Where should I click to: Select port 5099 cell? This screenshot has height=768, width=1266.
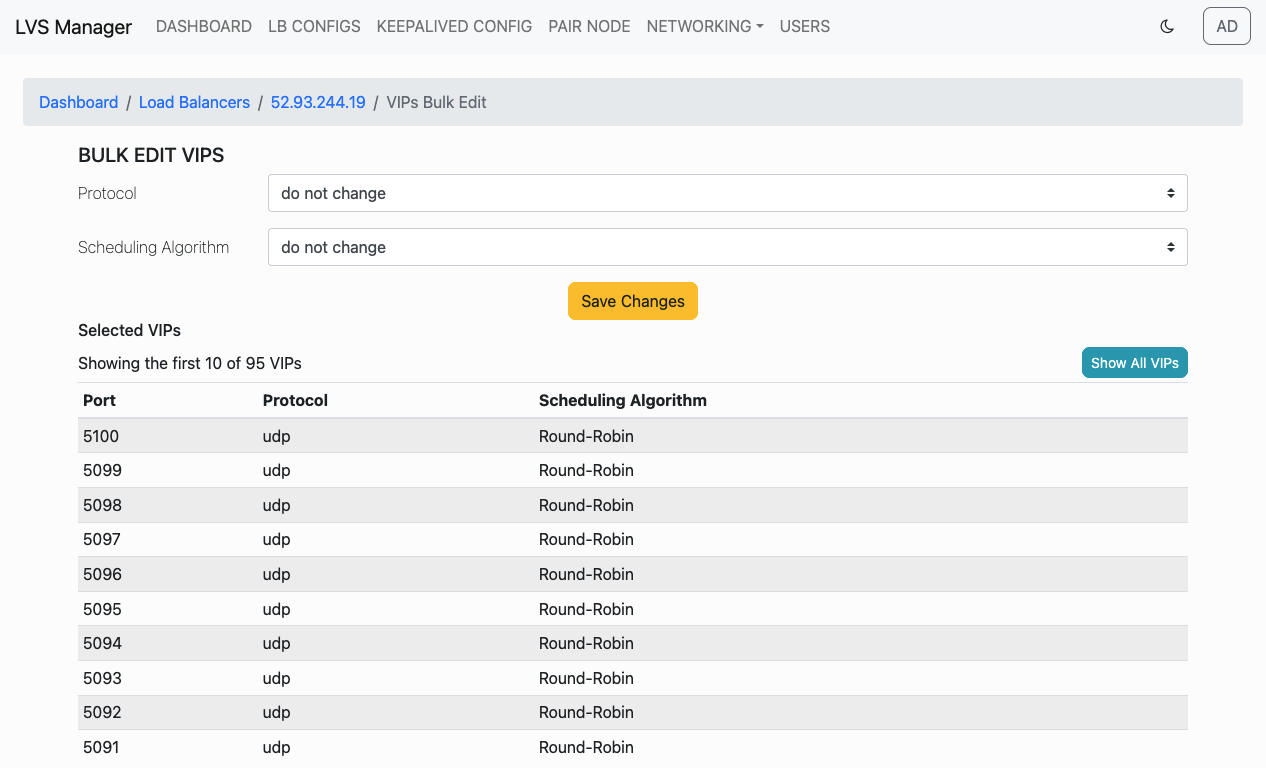[x=168, y=470]
